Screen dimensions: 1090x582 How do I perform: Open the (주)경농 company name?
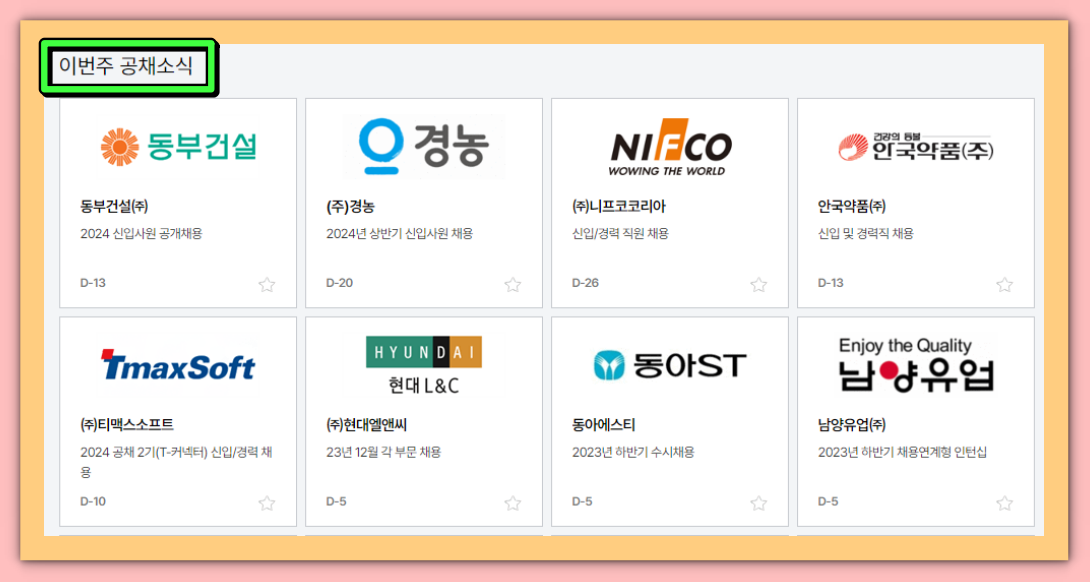pos(350,207)
